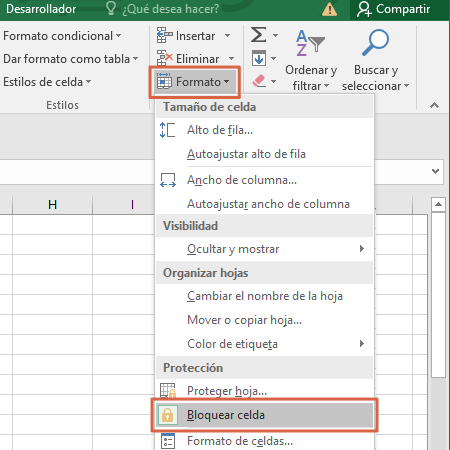This screenshot has height=450, width=450.
Task: Choose Color de etiqueta menu item
Action: click(265, 344)
